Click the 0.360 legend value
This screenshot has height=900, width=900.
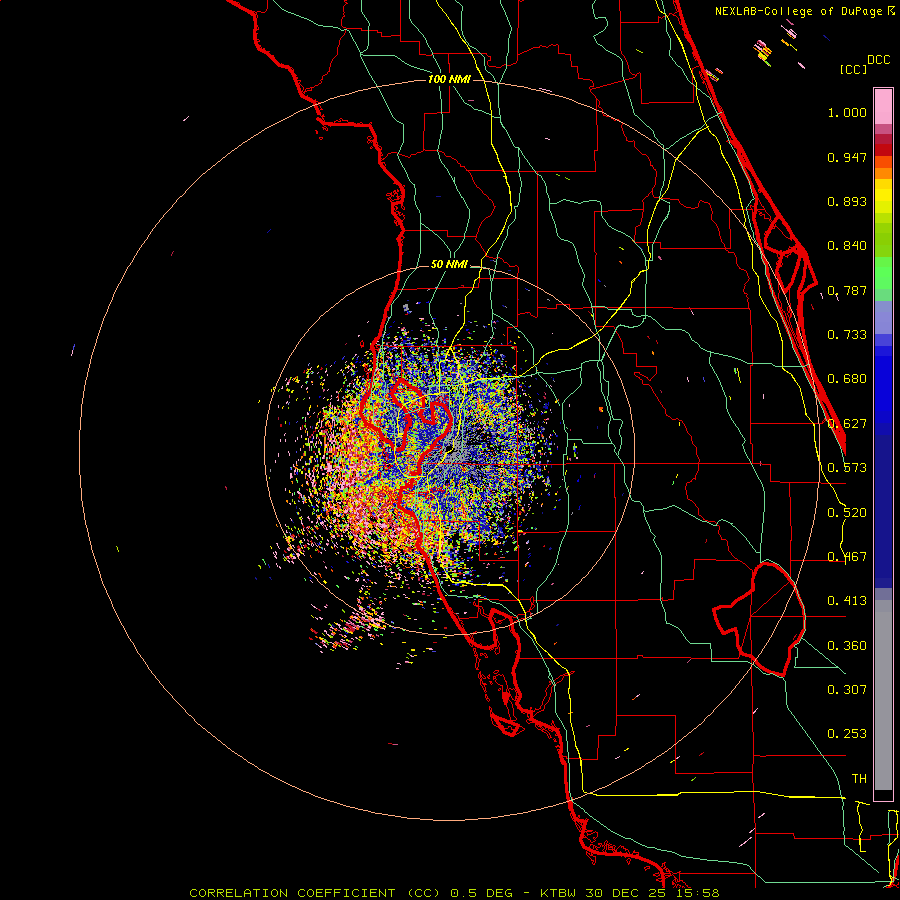point(847,646)
